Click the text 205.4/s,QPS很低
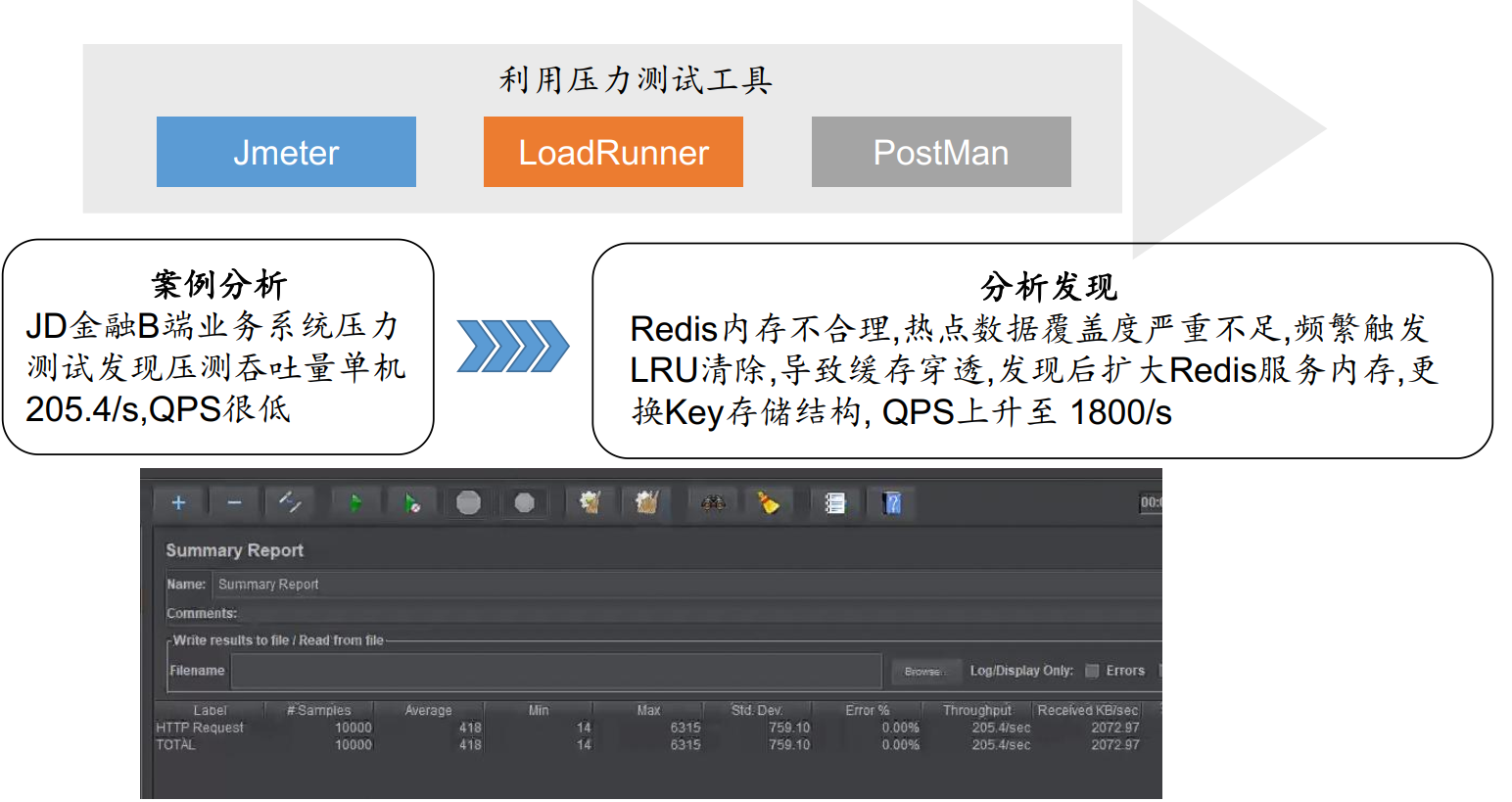Image resolution: width=1512 pixels, height=802 pixels. pyautogui.click(x=158, y=409)
